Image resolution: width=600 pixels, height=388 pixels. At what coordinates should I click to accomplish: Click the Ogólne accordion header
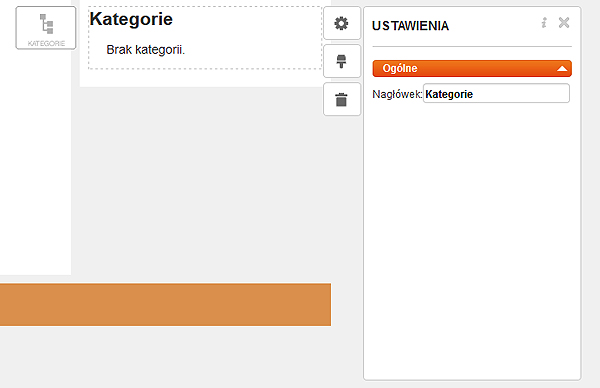472,68
